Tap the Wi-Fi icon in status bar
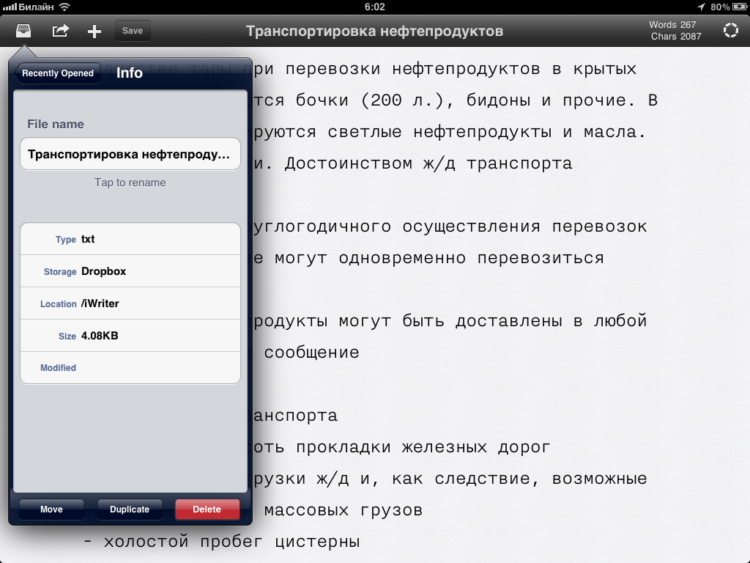 point(64,7)
